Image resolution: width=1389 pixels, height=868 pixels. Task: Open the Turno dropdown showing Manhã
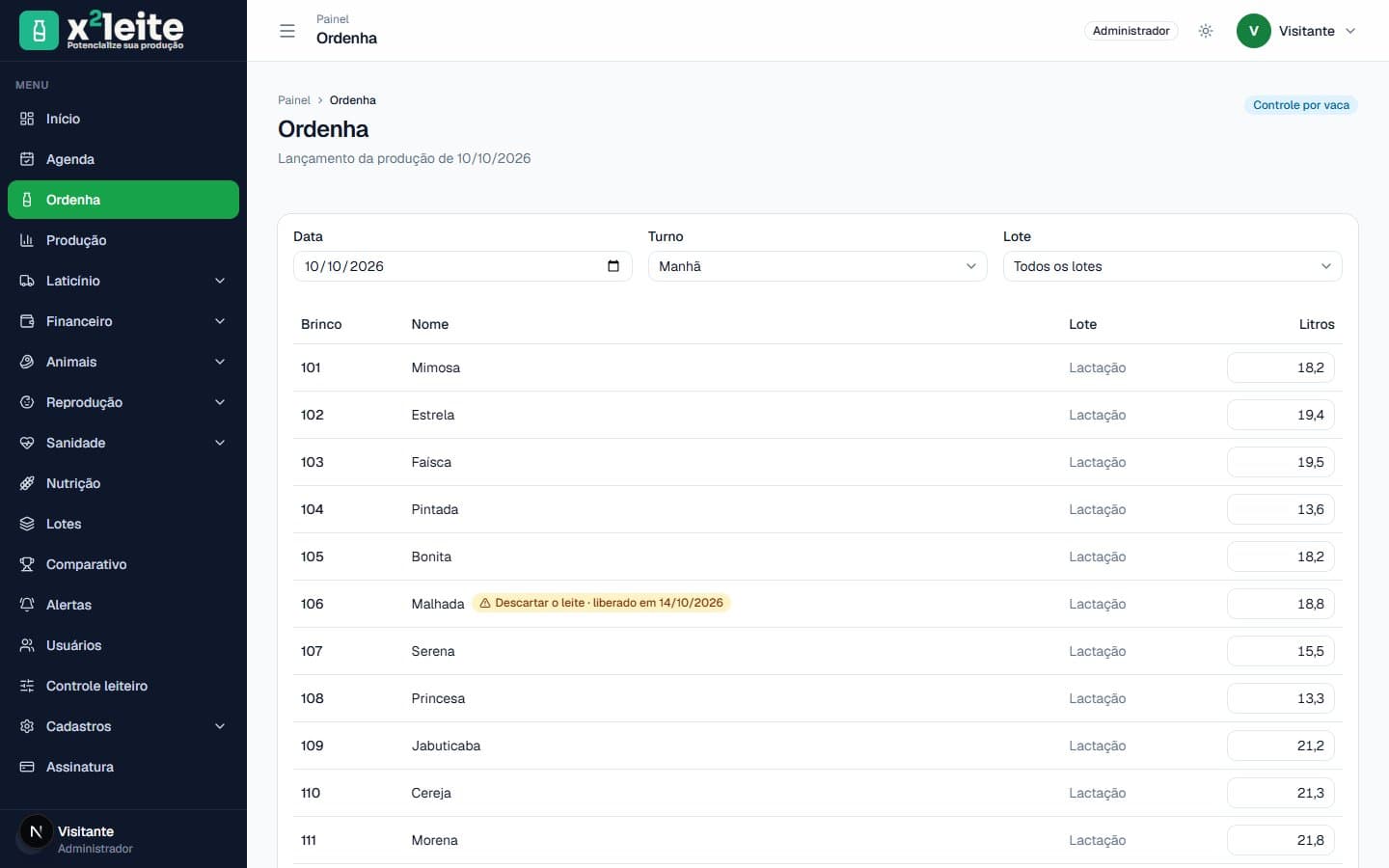coord(817,266)
